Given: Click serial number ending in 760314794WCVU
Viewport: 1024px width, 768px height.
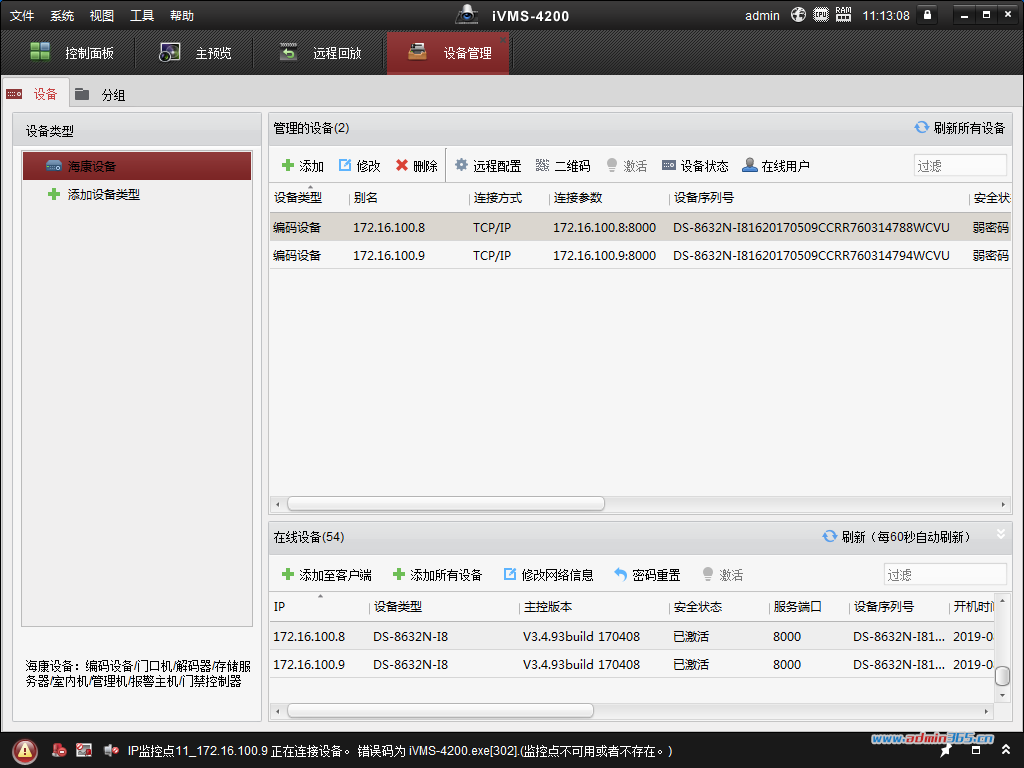Looking at the screenshot, I should click(811, 255).
